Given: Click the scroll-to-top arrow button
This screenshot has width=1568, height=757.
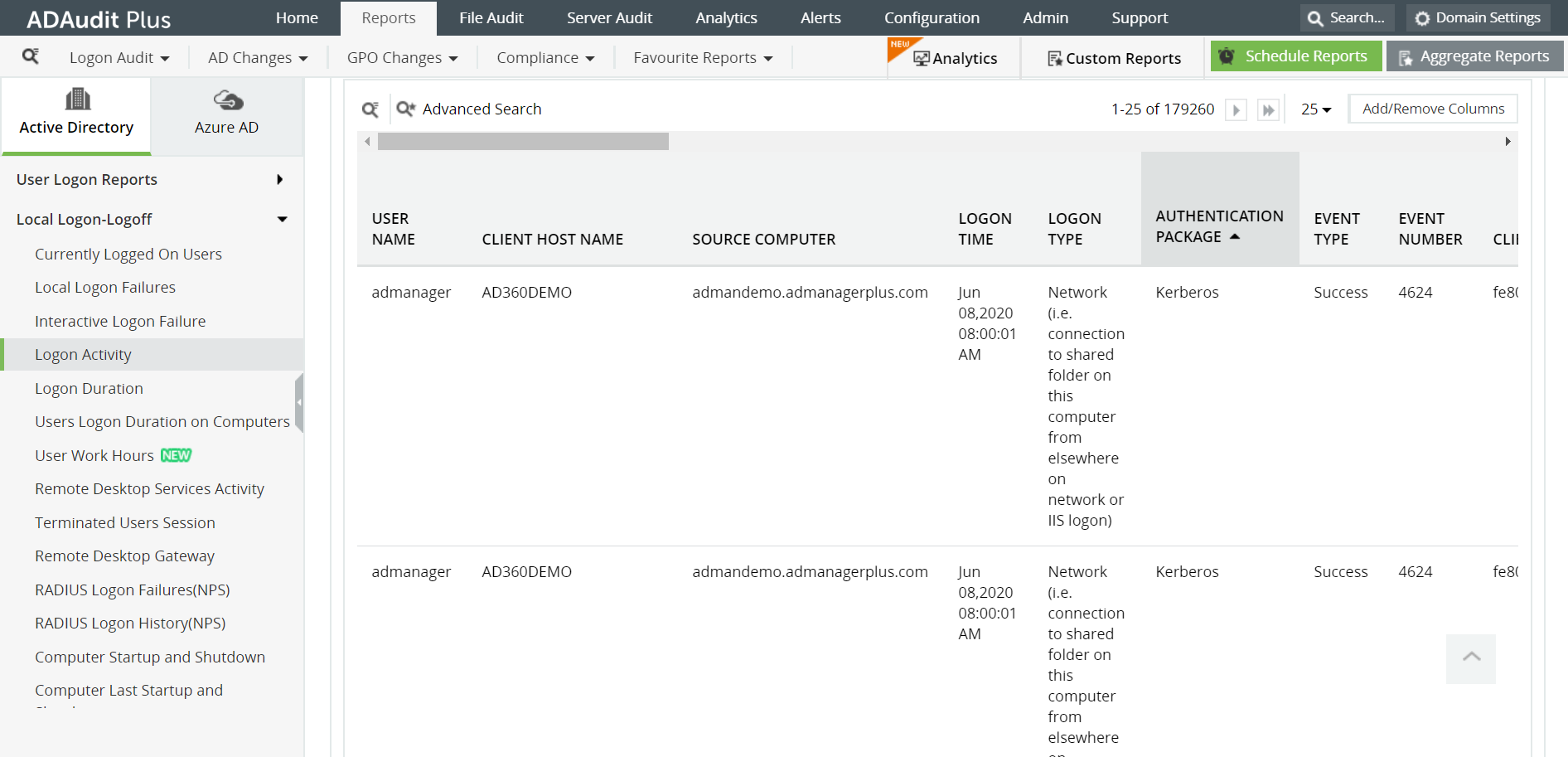Looking at the screenshot, I should 1471,658.
